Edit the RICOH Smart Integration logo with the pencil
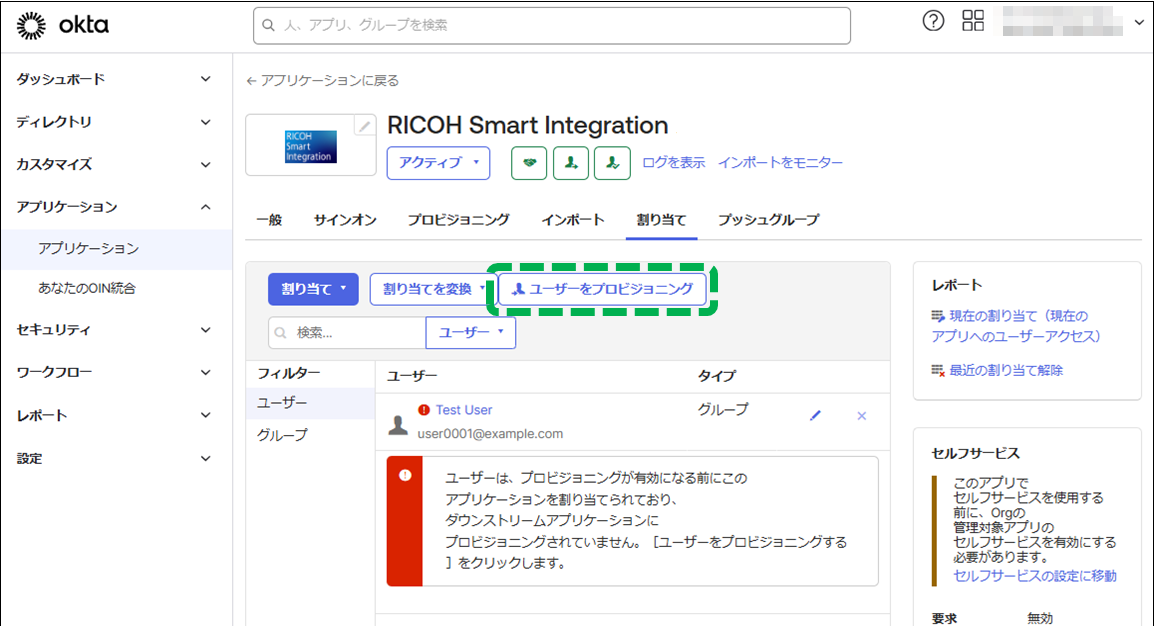The image size is (1154, 626). (x=364, y=126)
